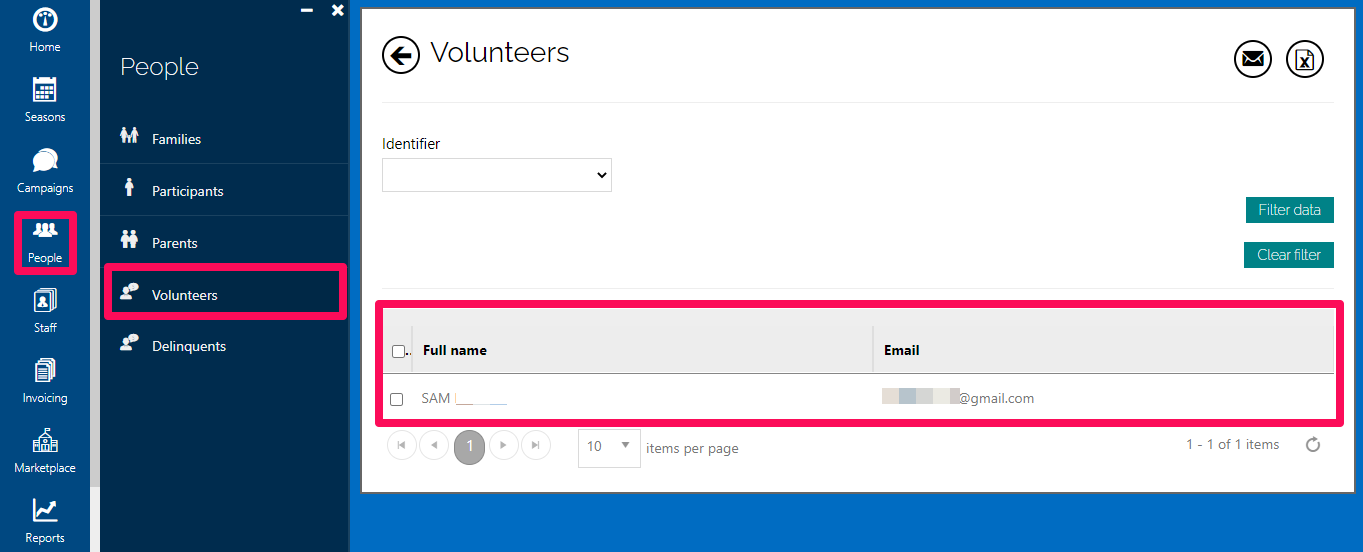Click the back arrow beside Volunteers

click(401, 56)
